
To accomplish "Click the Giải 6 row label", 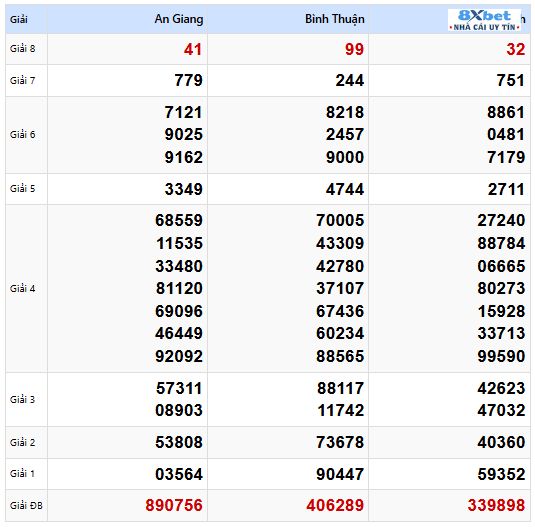I will pyautogui.click(x=23, y=134).
